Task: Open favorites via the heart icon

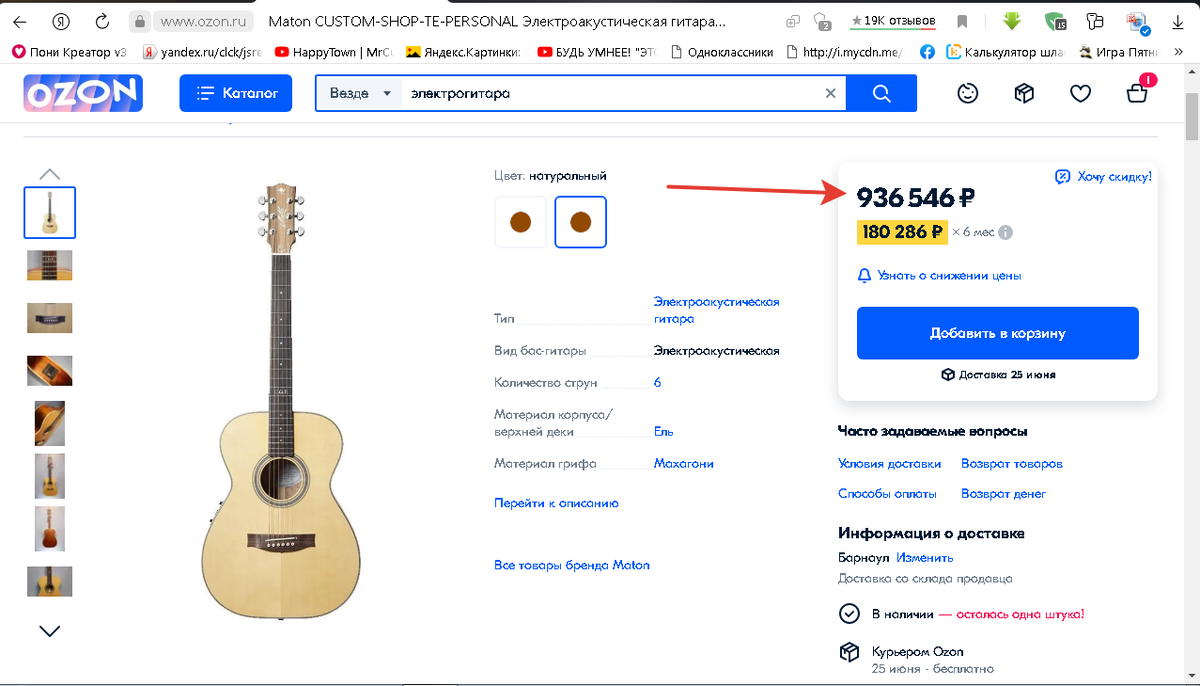Action: [x=1080, y=92]
